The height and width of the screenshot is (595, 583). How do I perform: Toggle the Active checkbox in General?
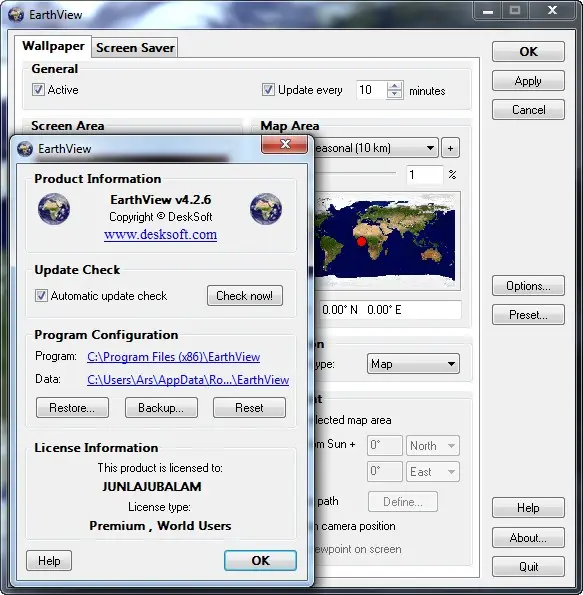coord(38,90)
